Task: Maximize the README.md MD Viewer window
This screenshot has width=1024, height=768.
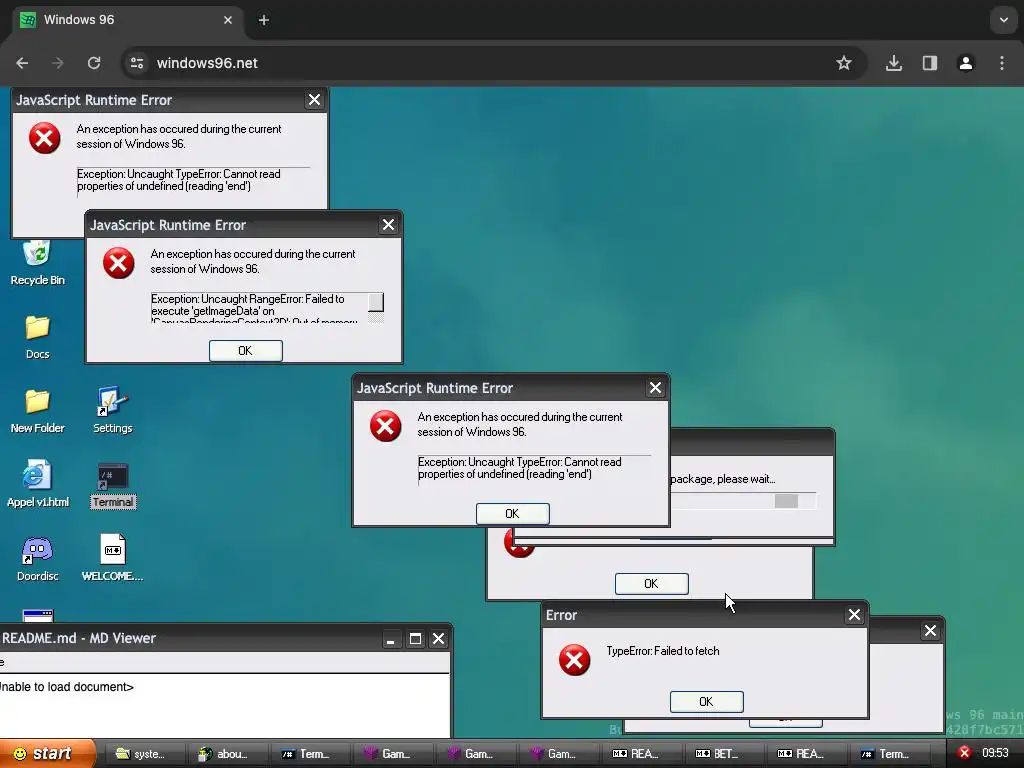Action: (415, 639)
